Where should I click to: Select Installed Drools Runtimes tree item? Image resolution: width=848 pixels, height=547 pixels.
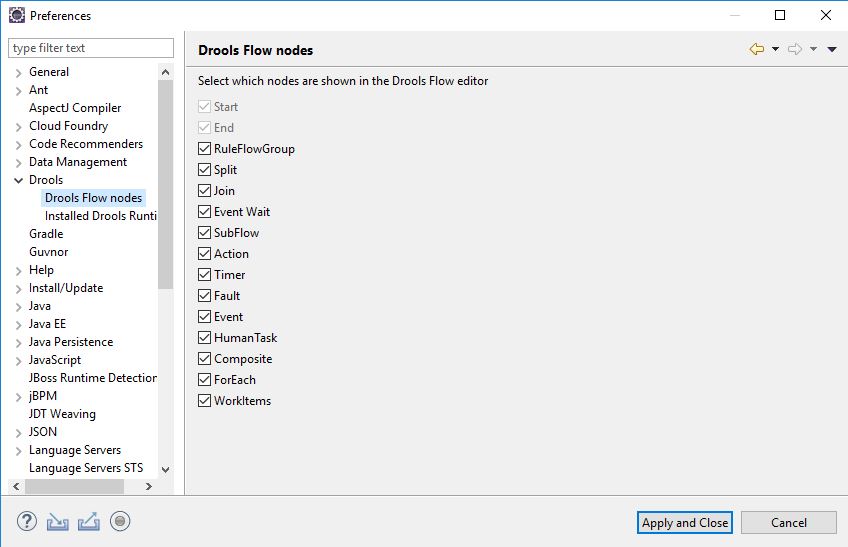(x=100, y=216)
